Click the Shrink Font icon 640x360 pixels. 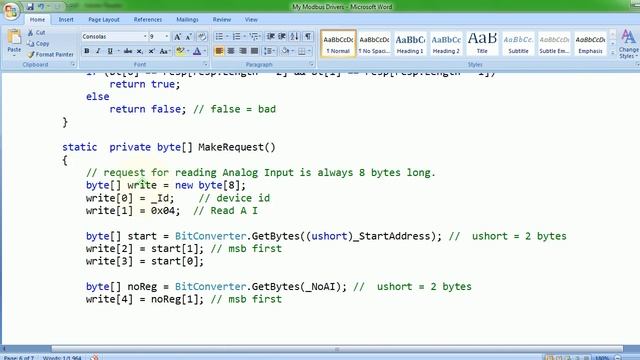189,37
